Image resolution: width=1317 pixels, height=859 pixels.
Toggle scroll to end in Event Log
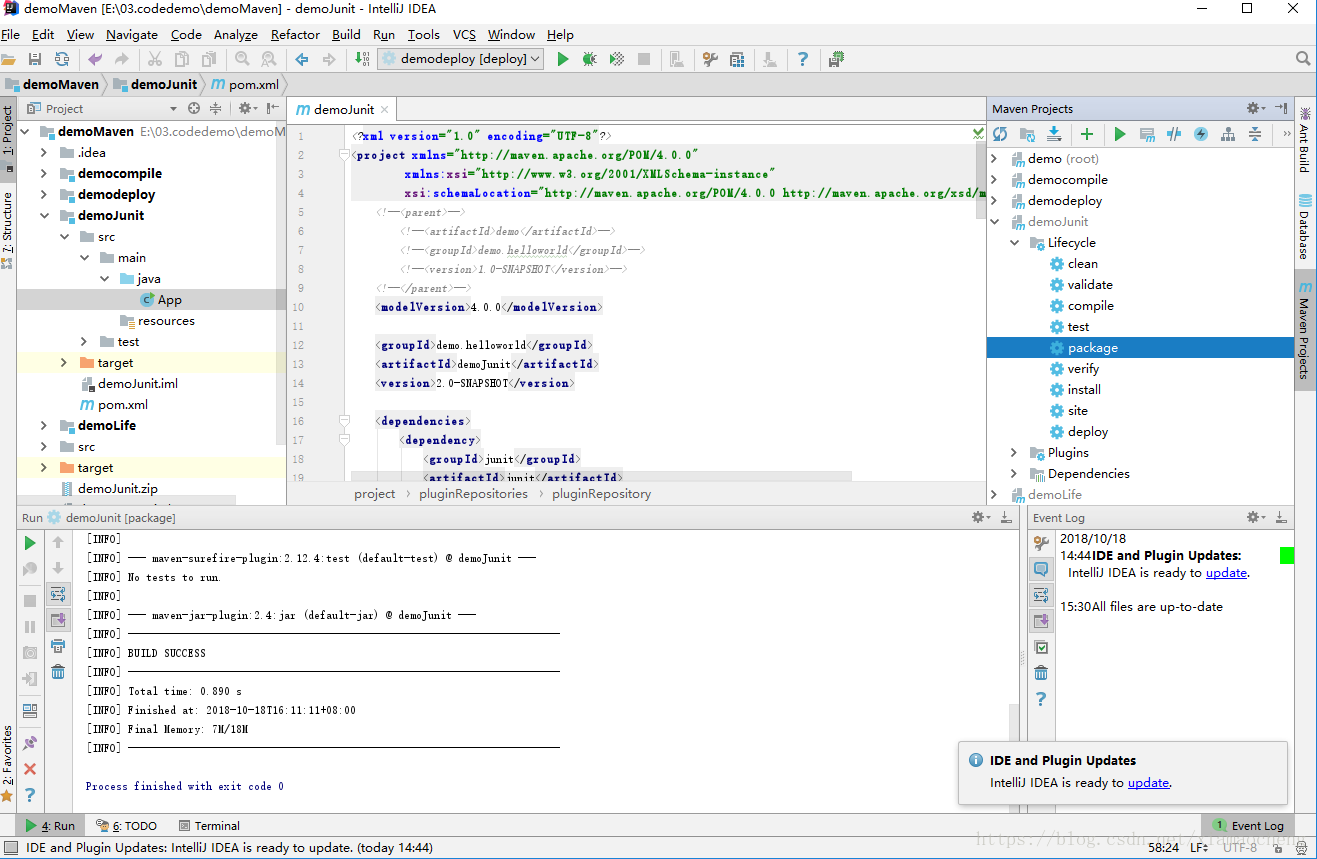pyautogui.click(x=1041, y=621)
